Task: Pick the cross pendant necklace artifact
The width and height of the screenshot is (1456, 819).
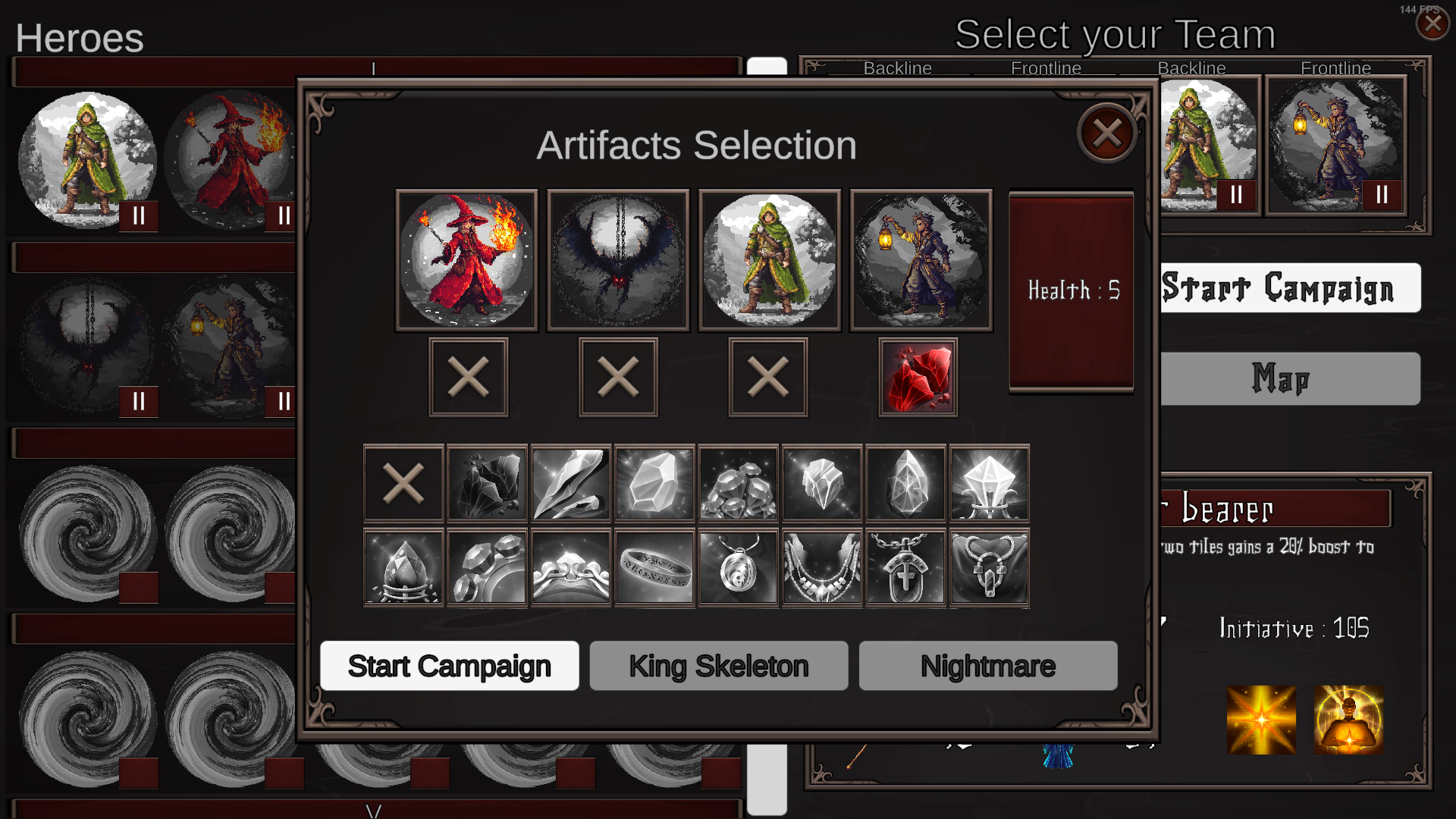Action: click(905, 567)
